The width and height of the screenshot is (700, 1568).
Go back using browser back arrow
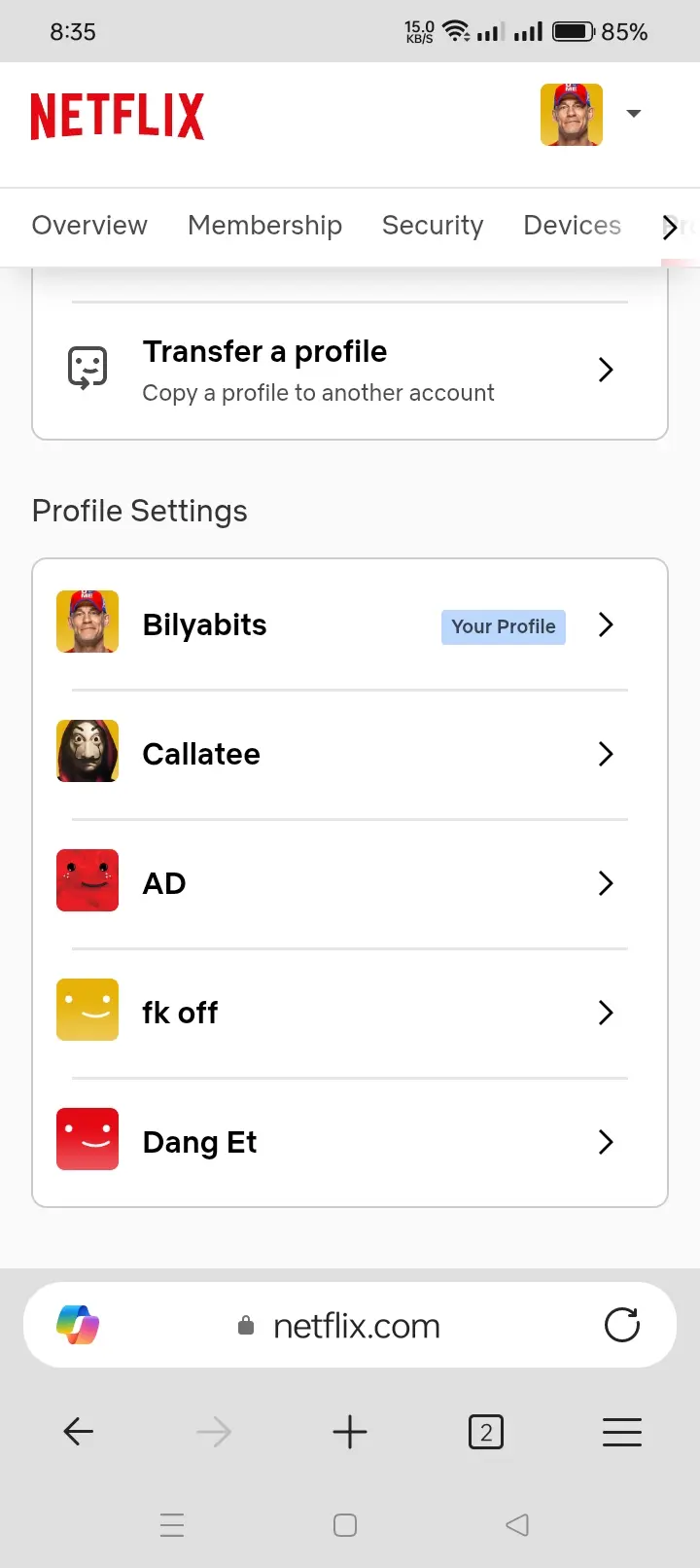click(78, 1432)
